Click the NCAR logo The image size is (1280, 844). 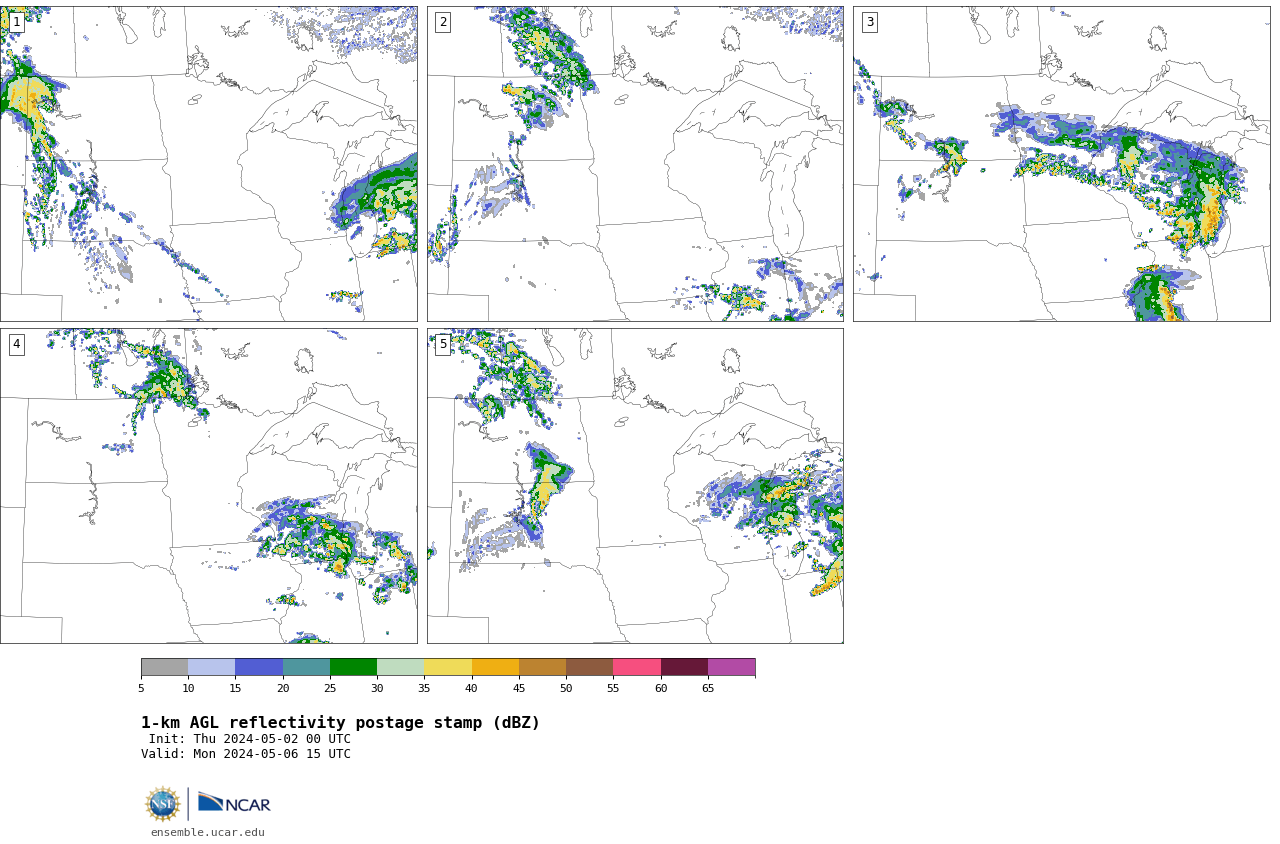234,803
